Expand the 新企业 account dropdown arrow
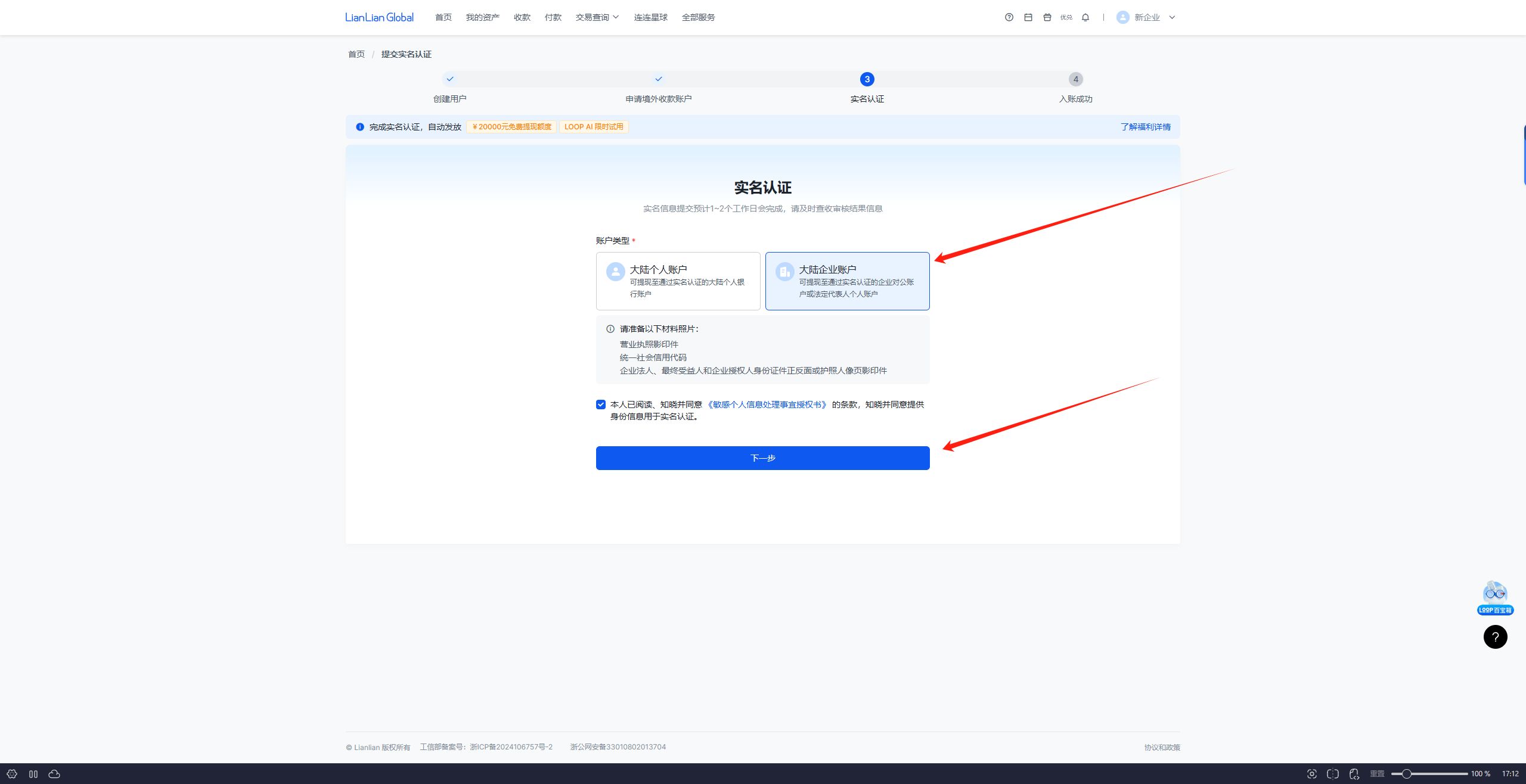 click(1172, 17)
